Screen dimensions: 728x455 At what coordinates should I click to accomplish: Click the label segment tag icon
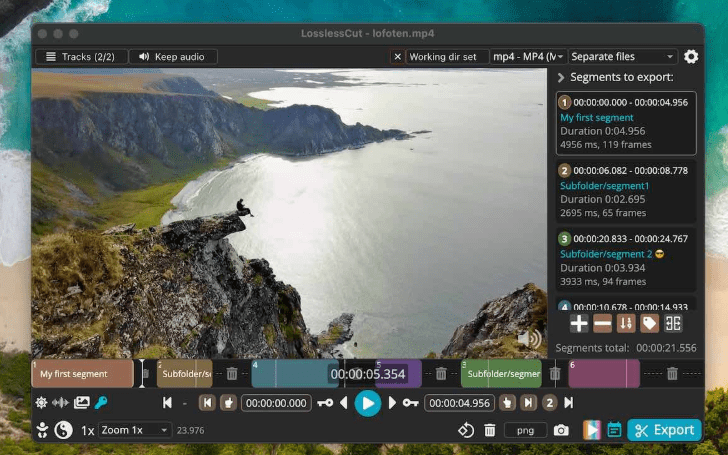(649, 324)
